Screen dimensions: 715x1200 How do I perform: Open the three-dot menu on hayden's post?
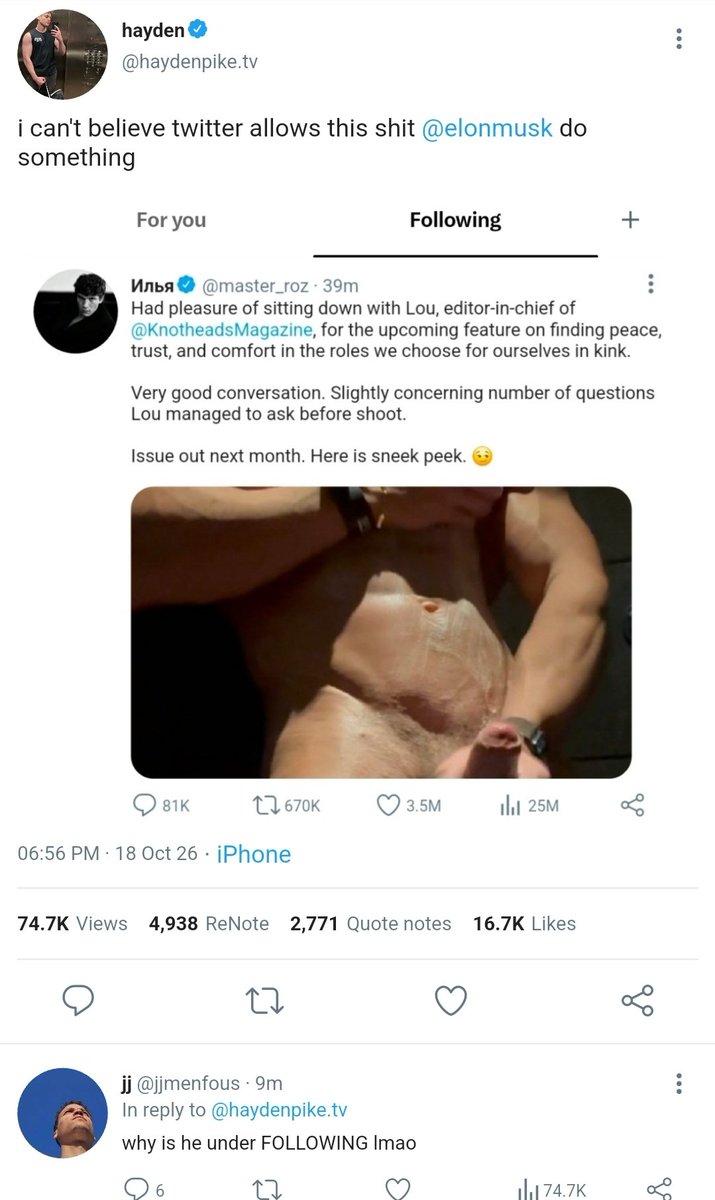pyautogui.click(x=679, y=39)
